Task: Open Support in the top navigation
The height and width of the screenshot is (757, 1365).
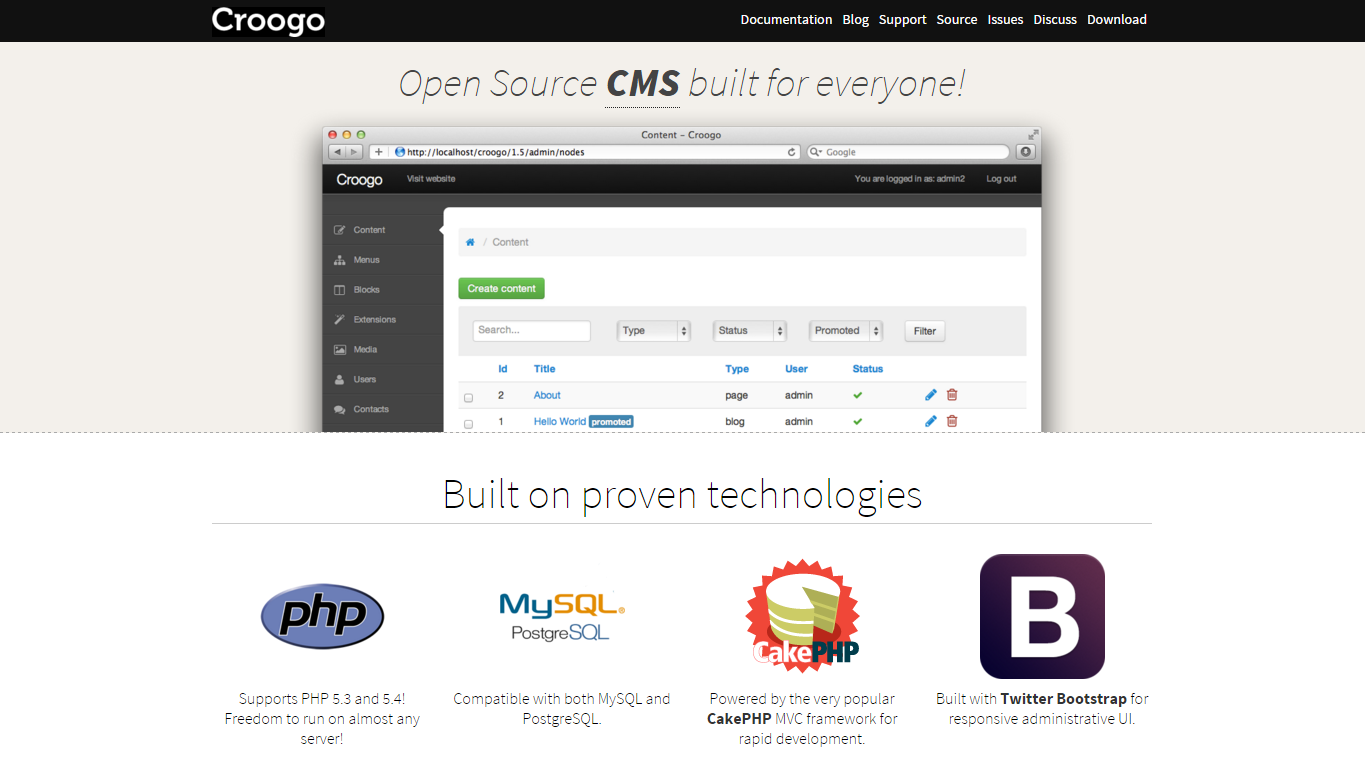Action: pyautogui.click(x=903, y=20)
